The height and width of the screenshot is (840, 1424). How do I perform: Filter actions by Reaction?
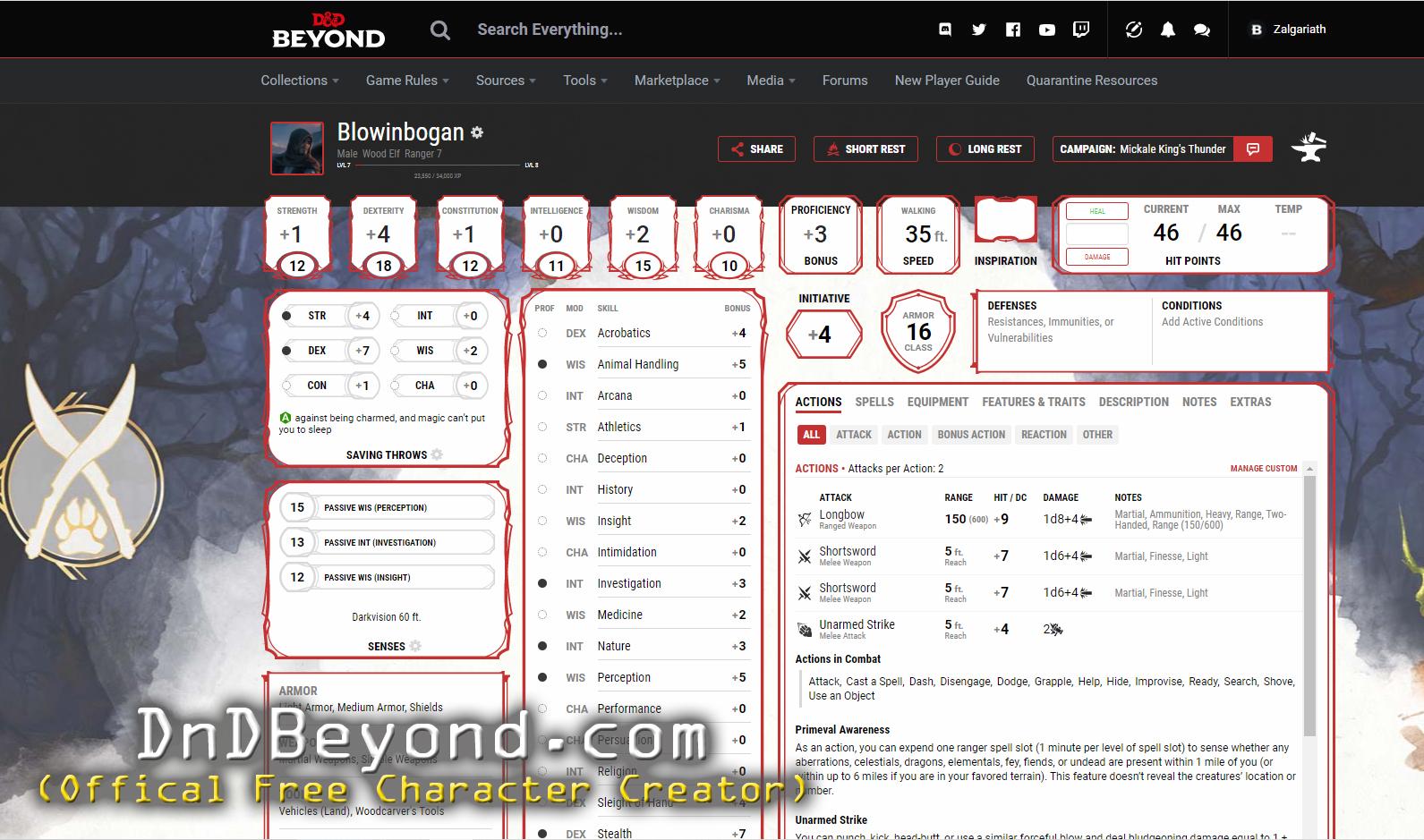[x=1044, y=435]
